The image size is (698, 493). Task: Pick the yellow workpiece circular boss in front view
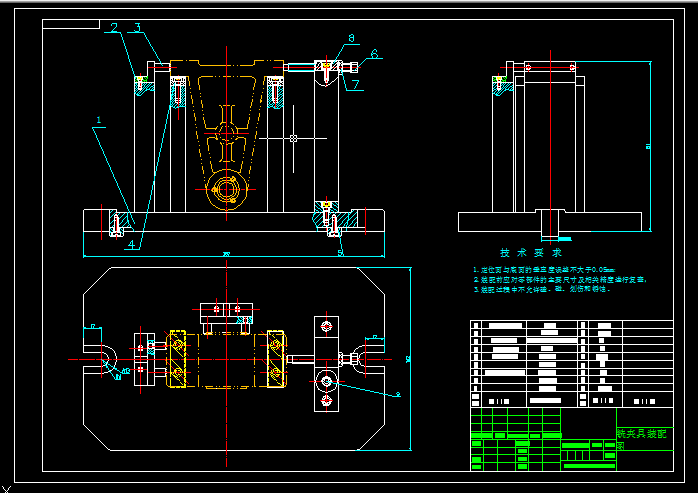(227, 189)
